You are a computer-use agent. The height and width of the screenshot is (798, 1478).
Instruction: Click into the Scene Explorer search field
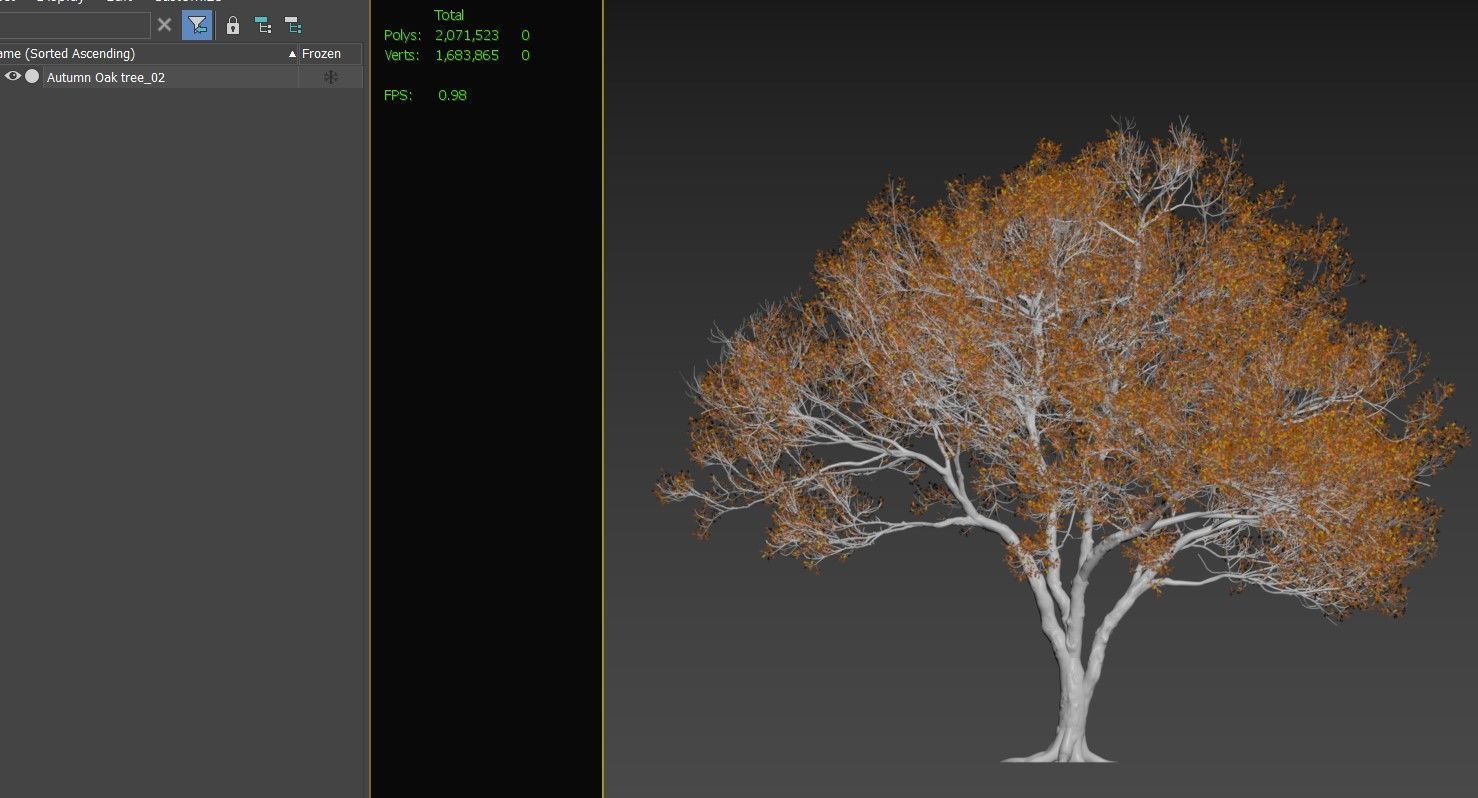75,25
